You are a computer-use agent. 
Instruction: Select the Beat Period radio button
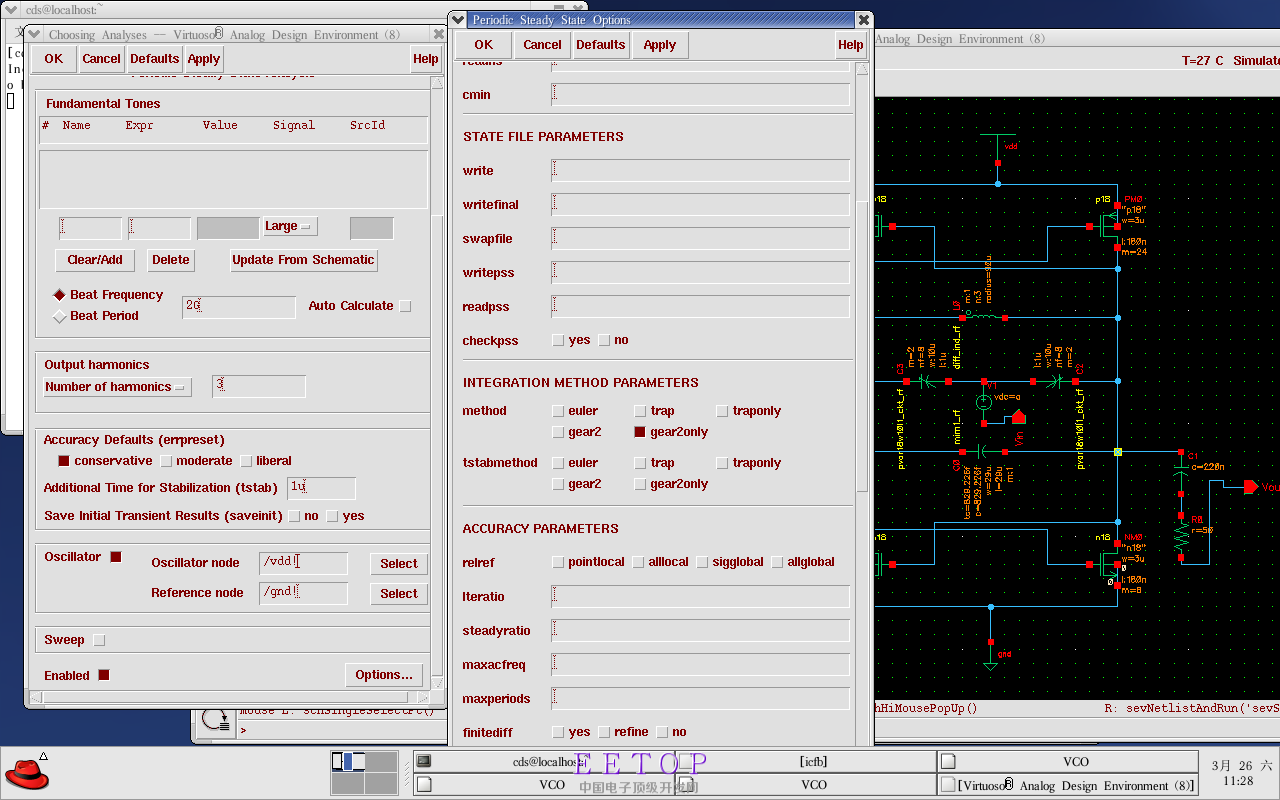[x=59, y=316]
